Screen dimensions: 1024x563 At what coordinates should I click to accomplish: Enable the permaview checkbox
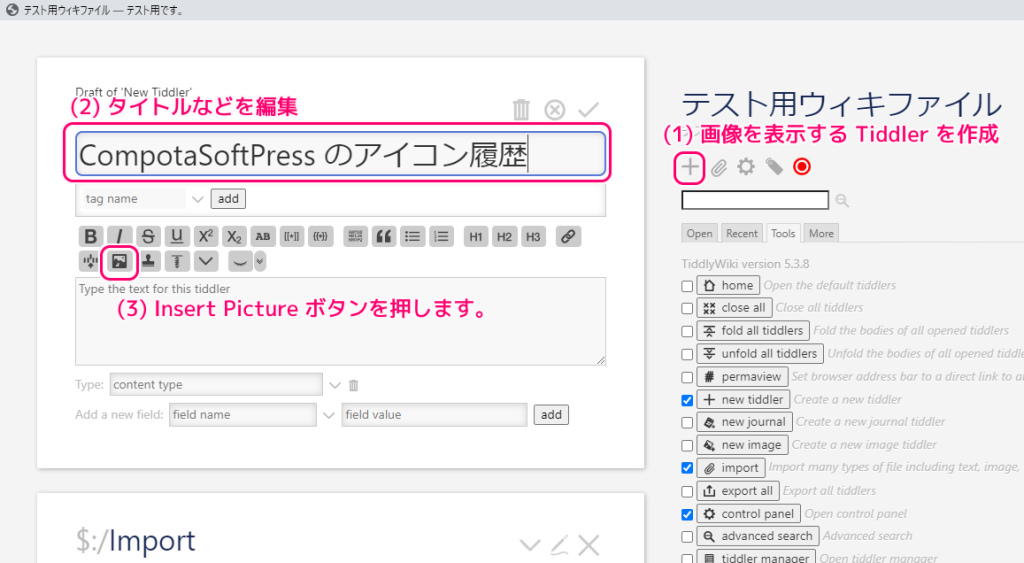point(687,377)
